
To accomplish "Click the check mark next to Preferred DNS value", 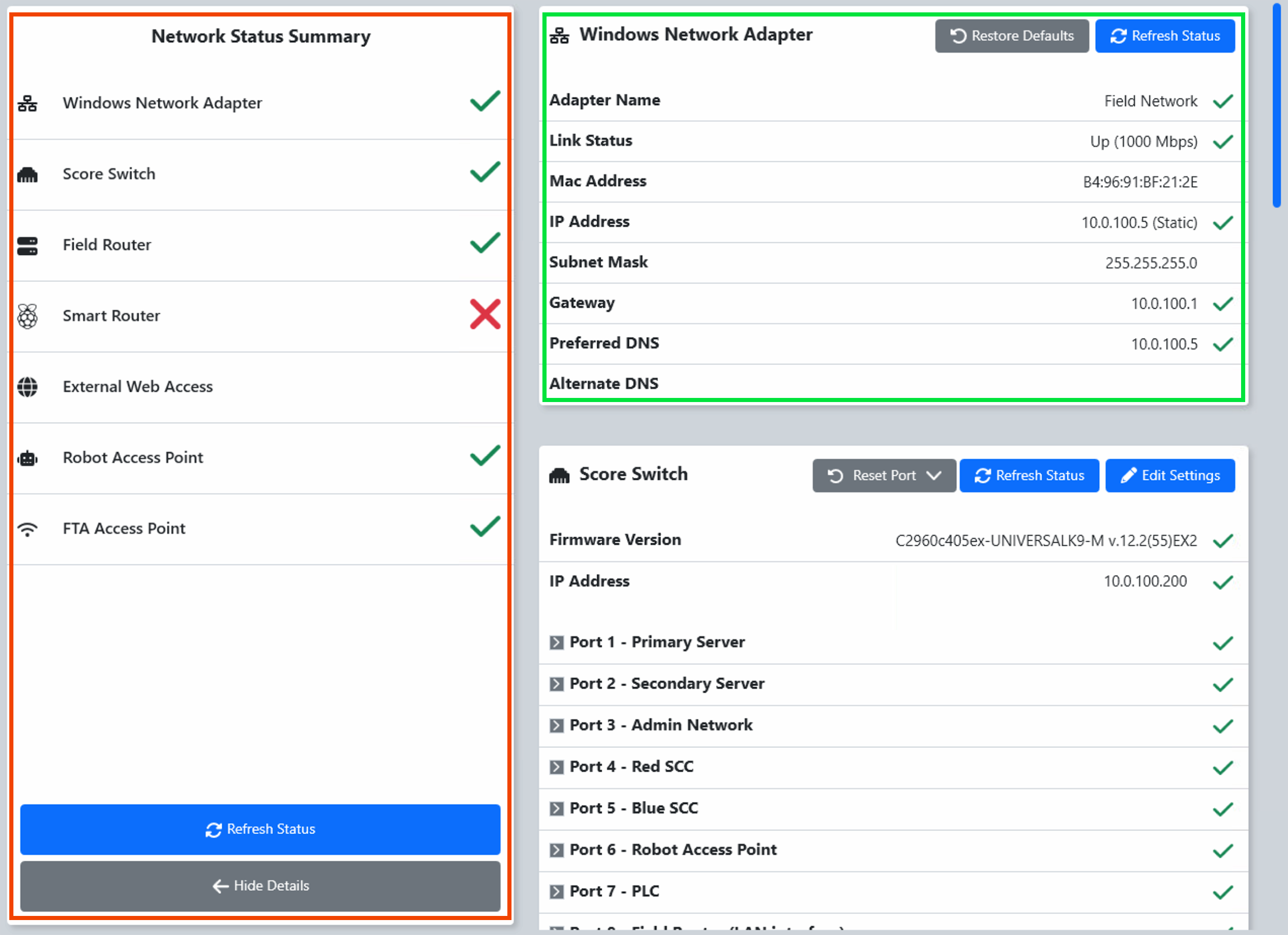I will [1223, 345].
